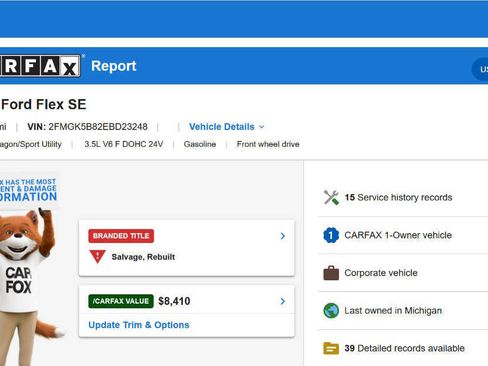
Task: Click the $8,410 value amount
Action: (x=174, y=301)
